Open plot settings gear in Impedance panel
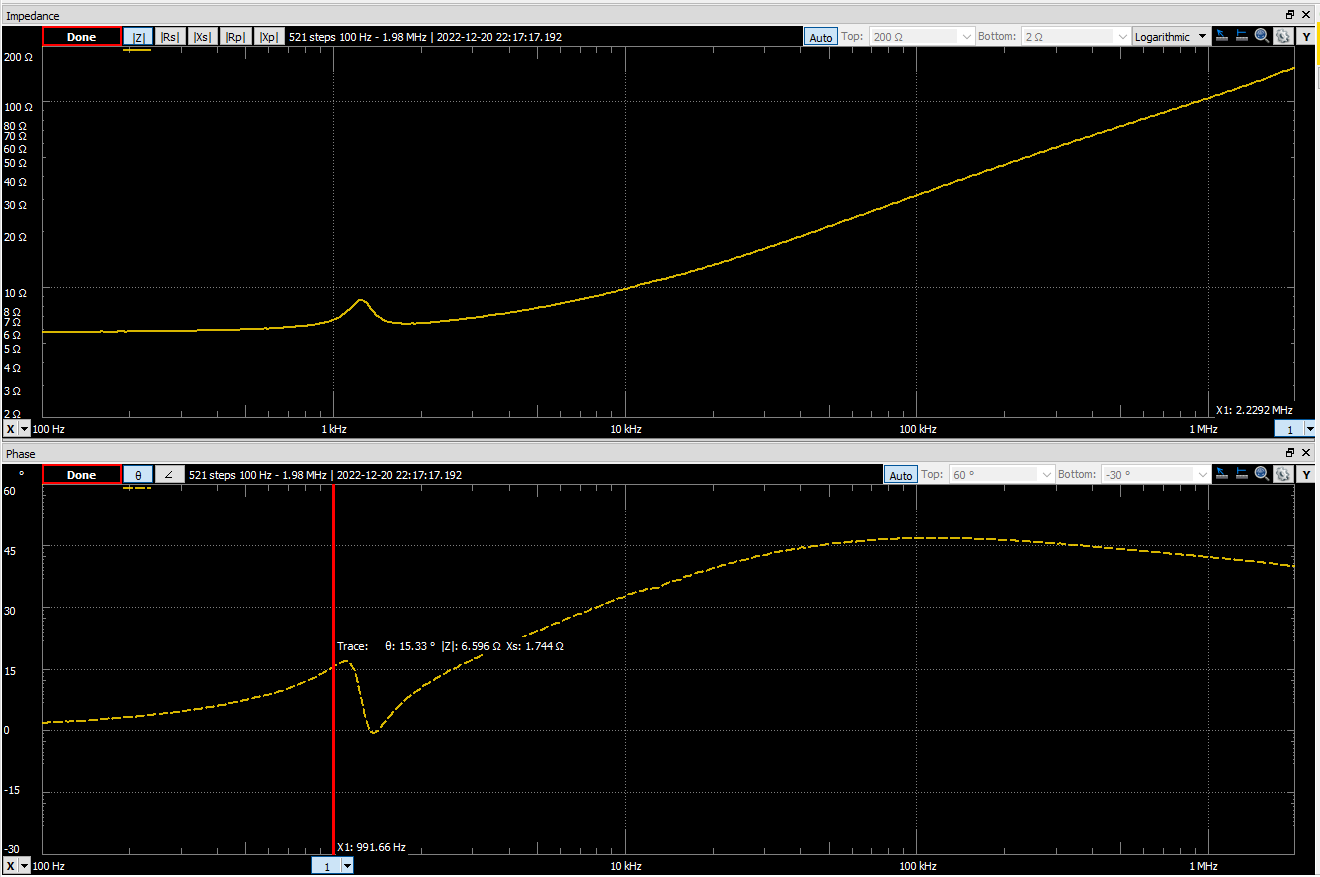This screenshot has height=877, width=1320. tap(1283, 36)
